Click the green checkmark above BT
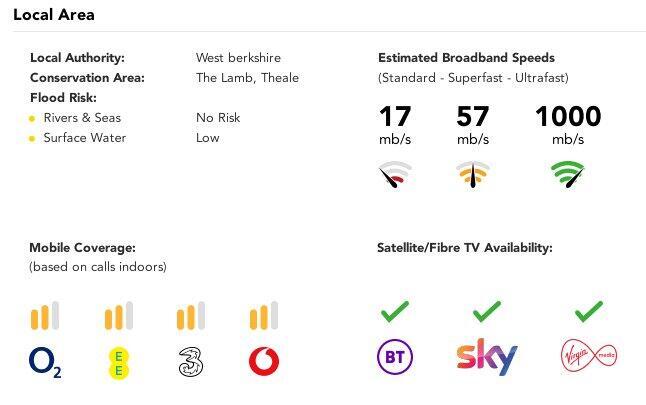646x405 pixels. tap(393, 312)
